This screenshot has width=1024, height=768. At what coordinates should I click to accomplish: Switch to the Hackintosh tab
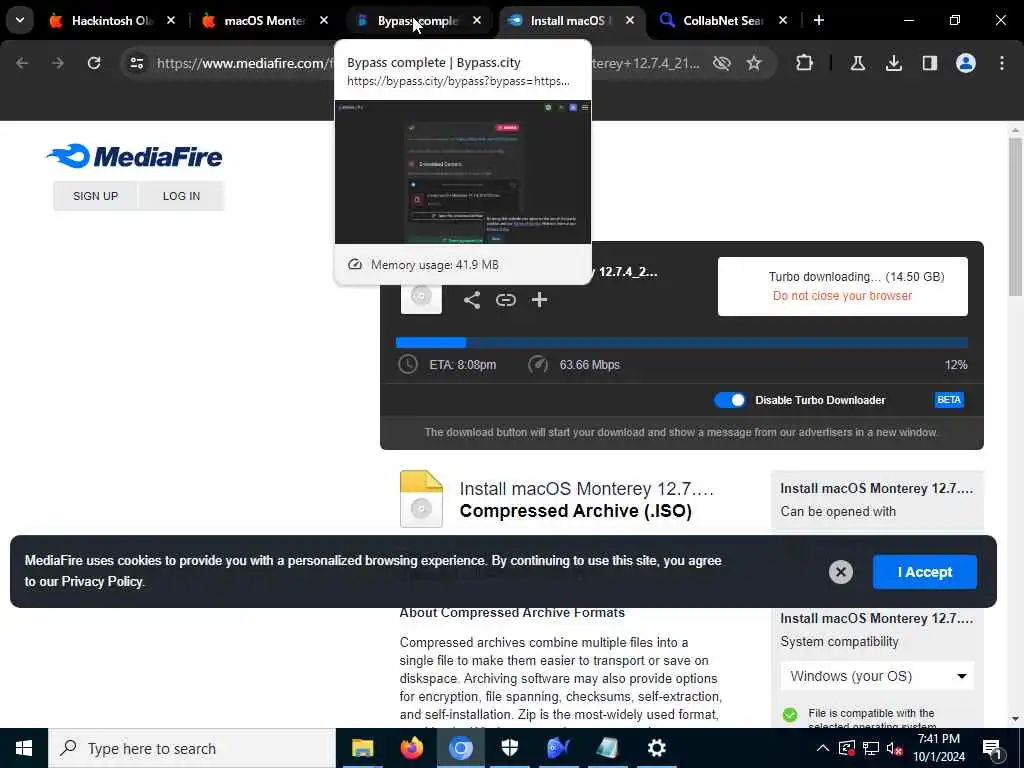(111, 21)
